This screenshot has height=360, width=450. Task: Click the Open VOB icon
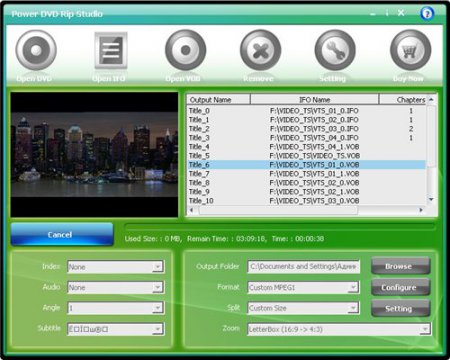[185, 50]
